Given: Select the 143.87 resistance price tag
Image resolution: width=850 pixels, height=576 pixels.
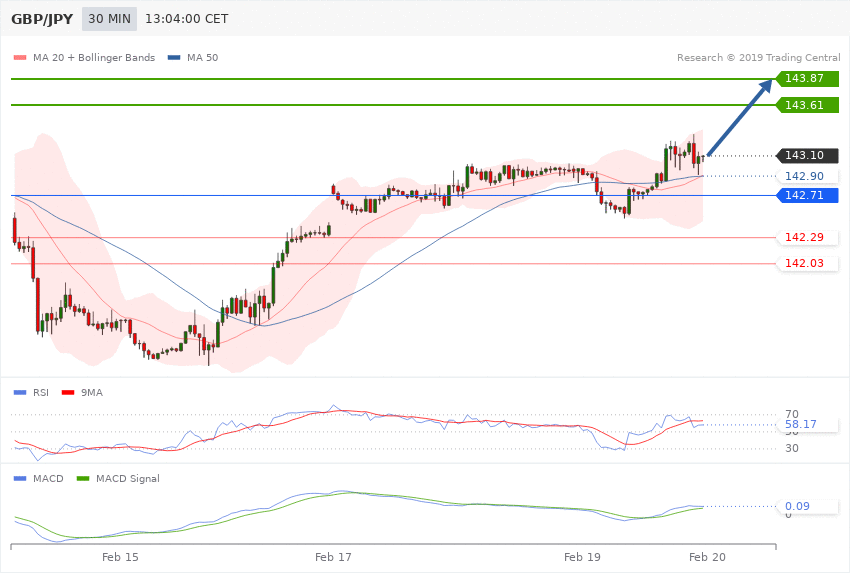Looking at the screenshot, I should [808, 79].
